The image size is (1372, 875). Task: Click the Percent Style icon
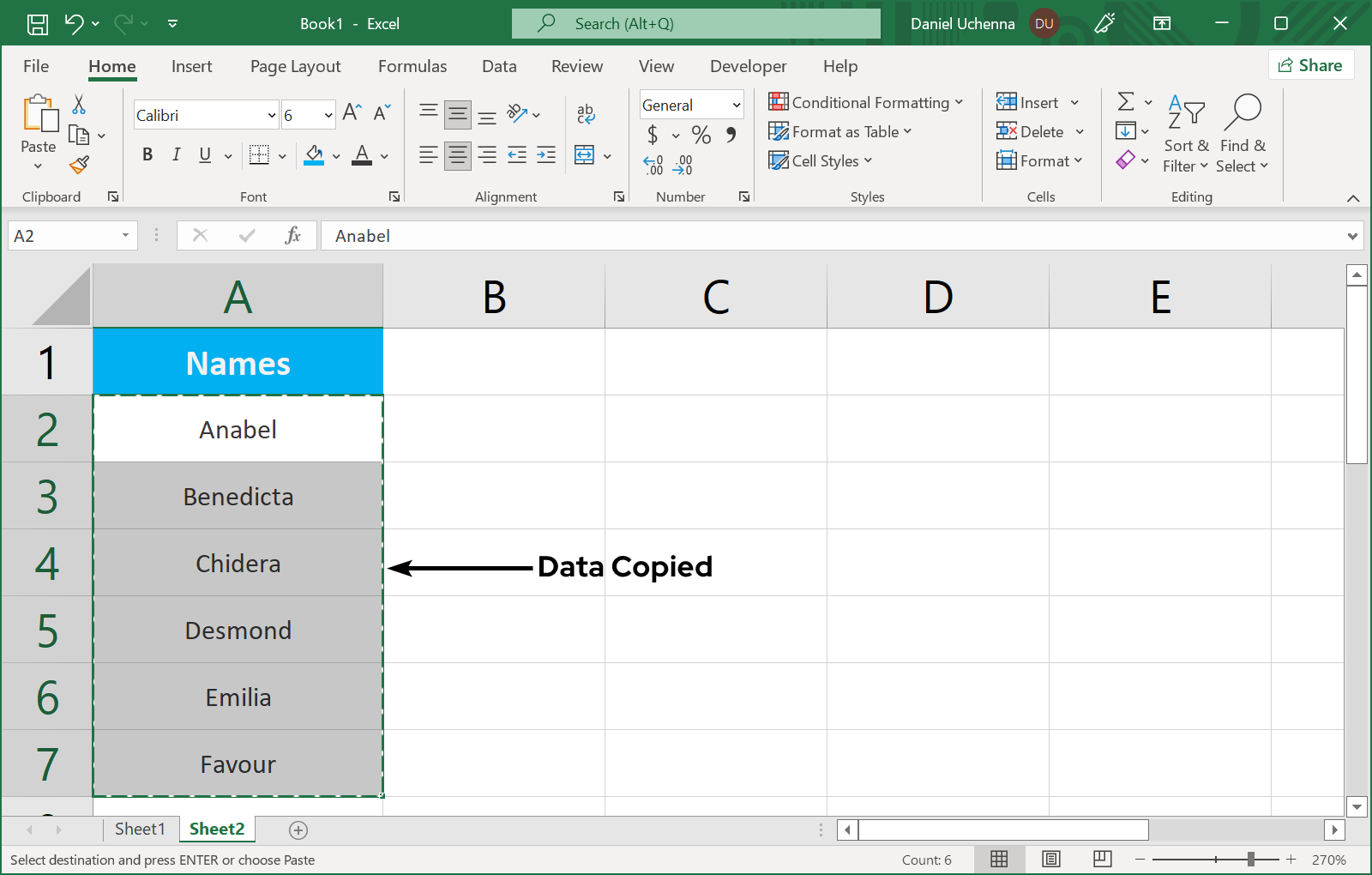[701, 135]
